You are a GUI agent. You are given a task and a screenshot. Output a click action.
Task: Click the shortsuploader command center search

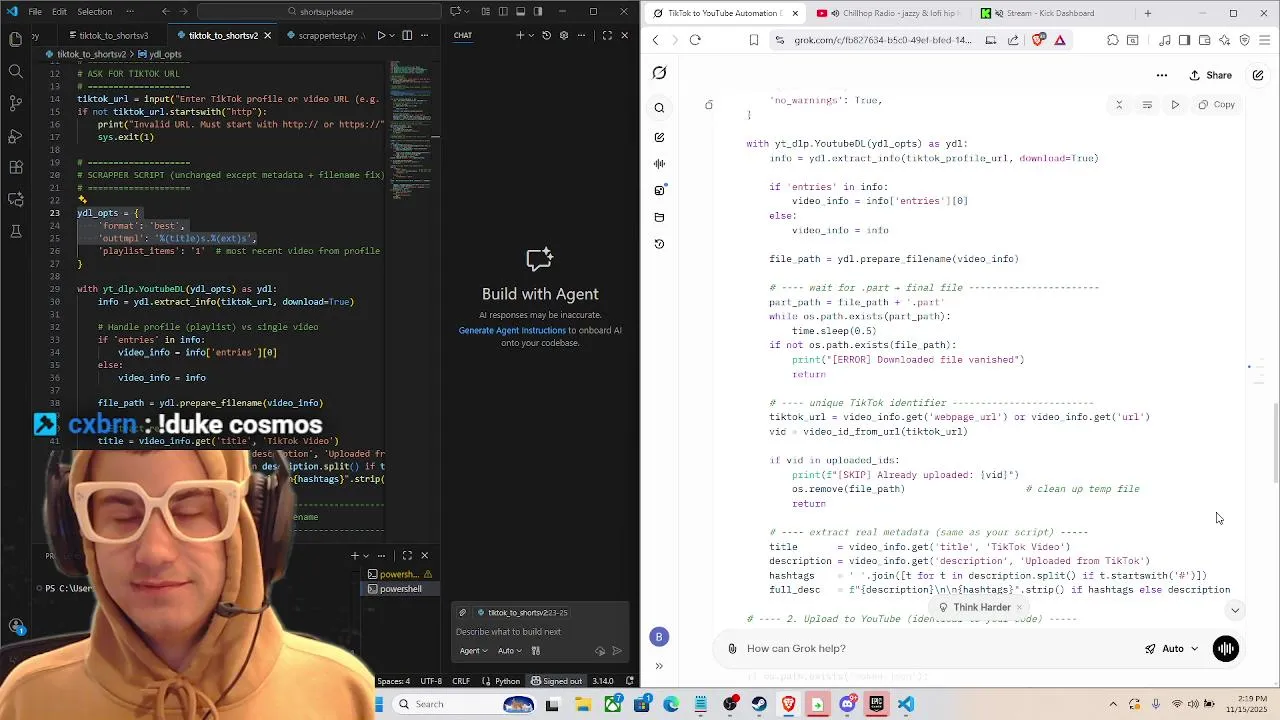click(x=320, y=12)
